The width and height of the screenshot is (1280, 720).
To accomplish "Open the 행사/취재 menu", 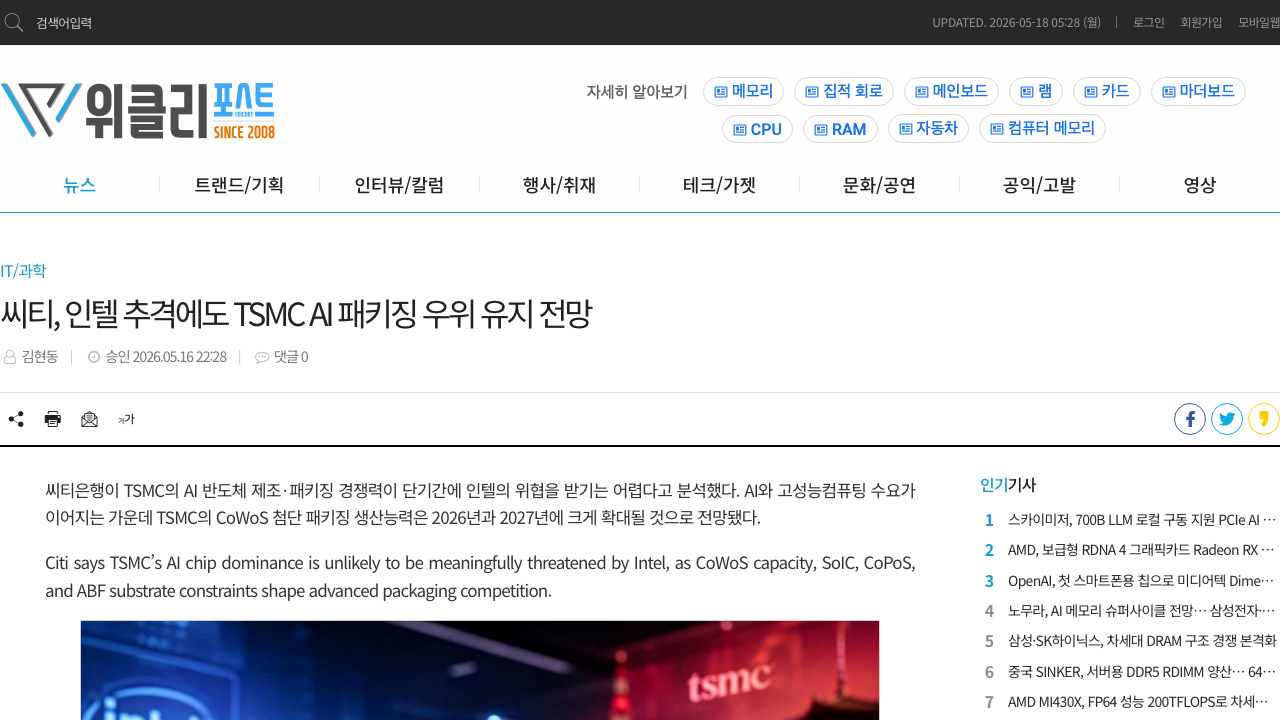I will point(559,184).
